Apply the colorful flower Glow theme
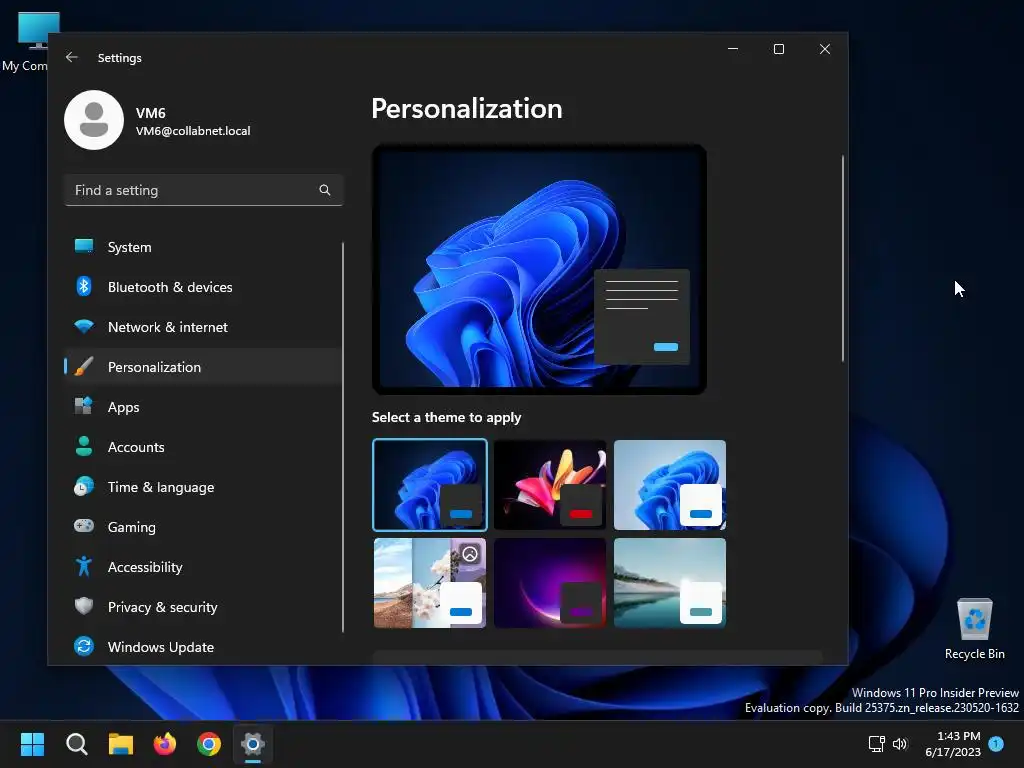 tap(550, 485)
